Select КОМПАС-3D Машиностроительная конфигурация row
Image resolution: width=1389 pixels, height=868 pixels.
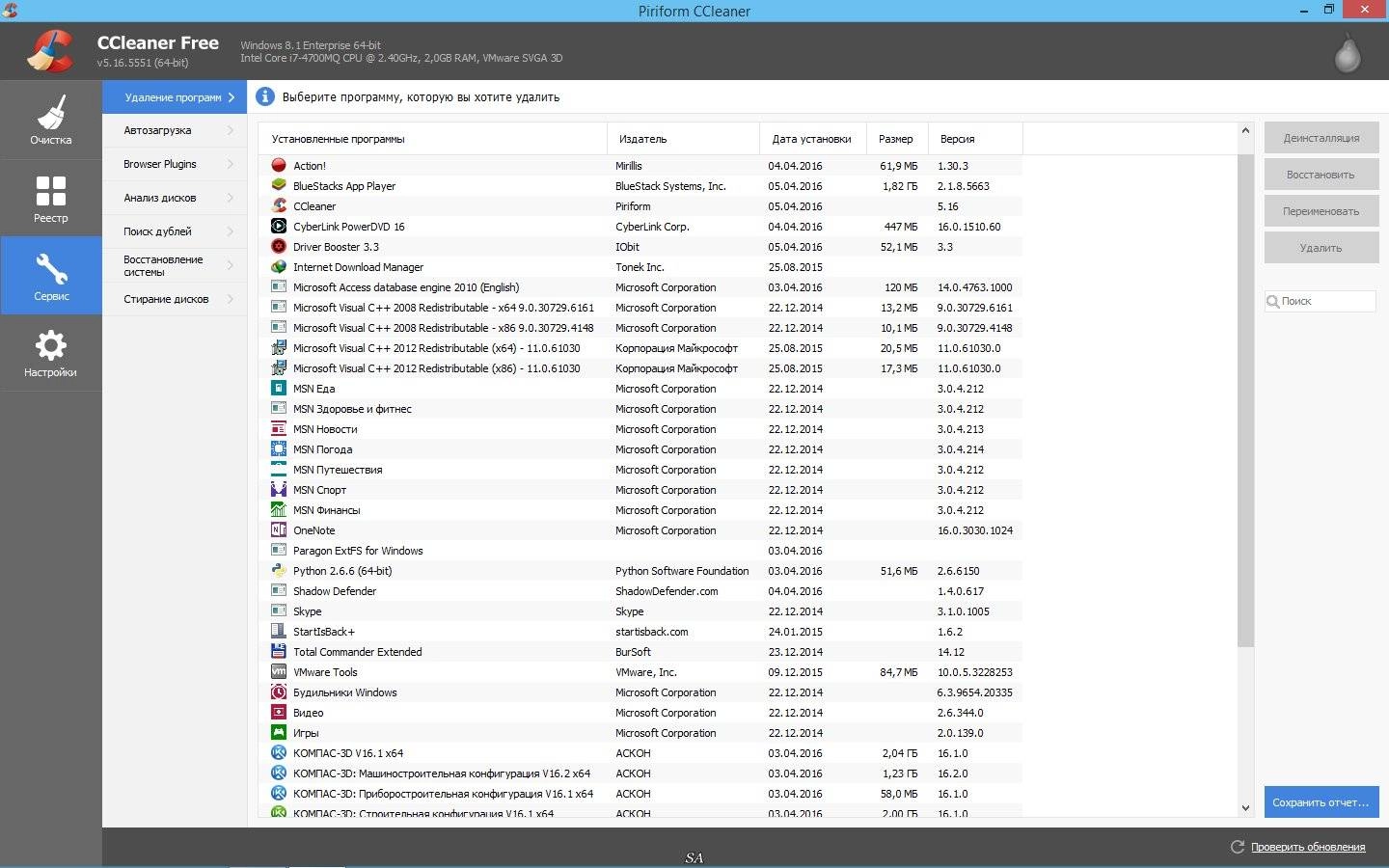click(641, 773)
